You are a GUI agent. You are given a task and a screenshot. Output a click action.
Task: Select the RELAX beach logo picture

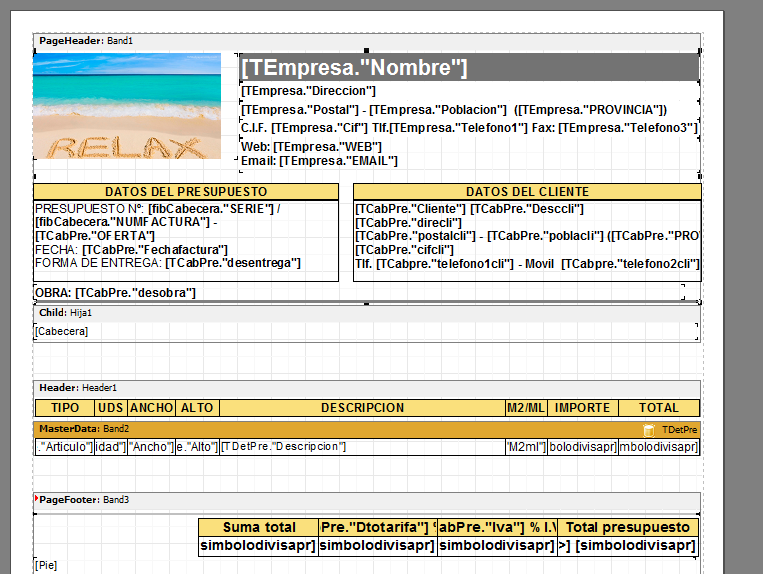pos(127,106)
